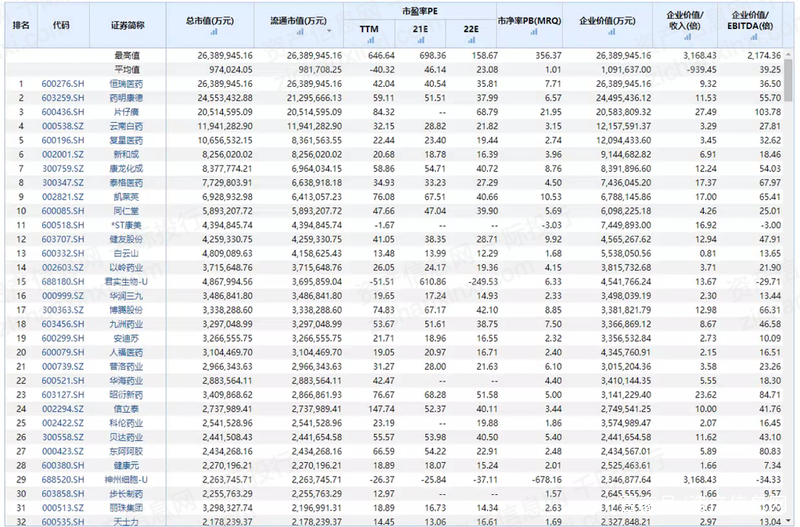
Task: Click rank number 20 in 排名 column
Action: tap(21, 353)
